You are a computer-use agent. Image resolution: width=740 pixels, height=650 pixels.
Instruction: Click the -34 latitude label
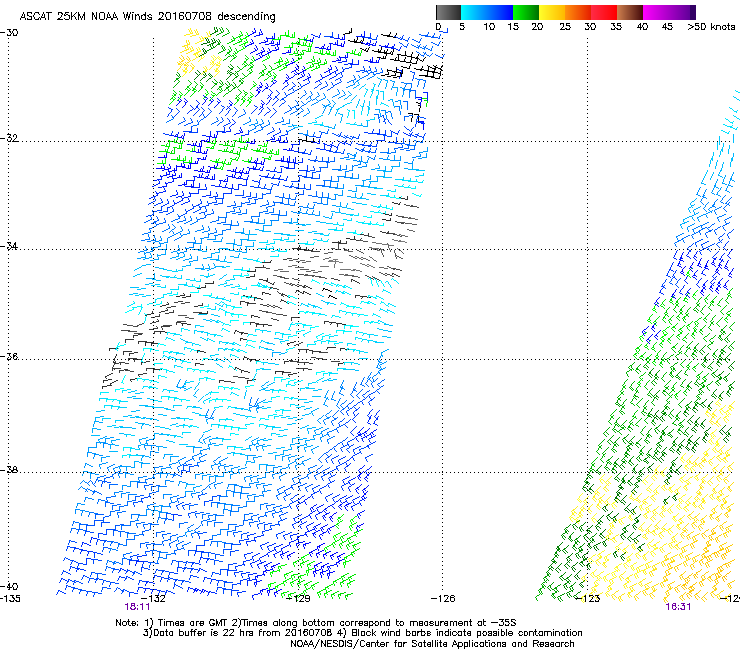coord(9,246)
